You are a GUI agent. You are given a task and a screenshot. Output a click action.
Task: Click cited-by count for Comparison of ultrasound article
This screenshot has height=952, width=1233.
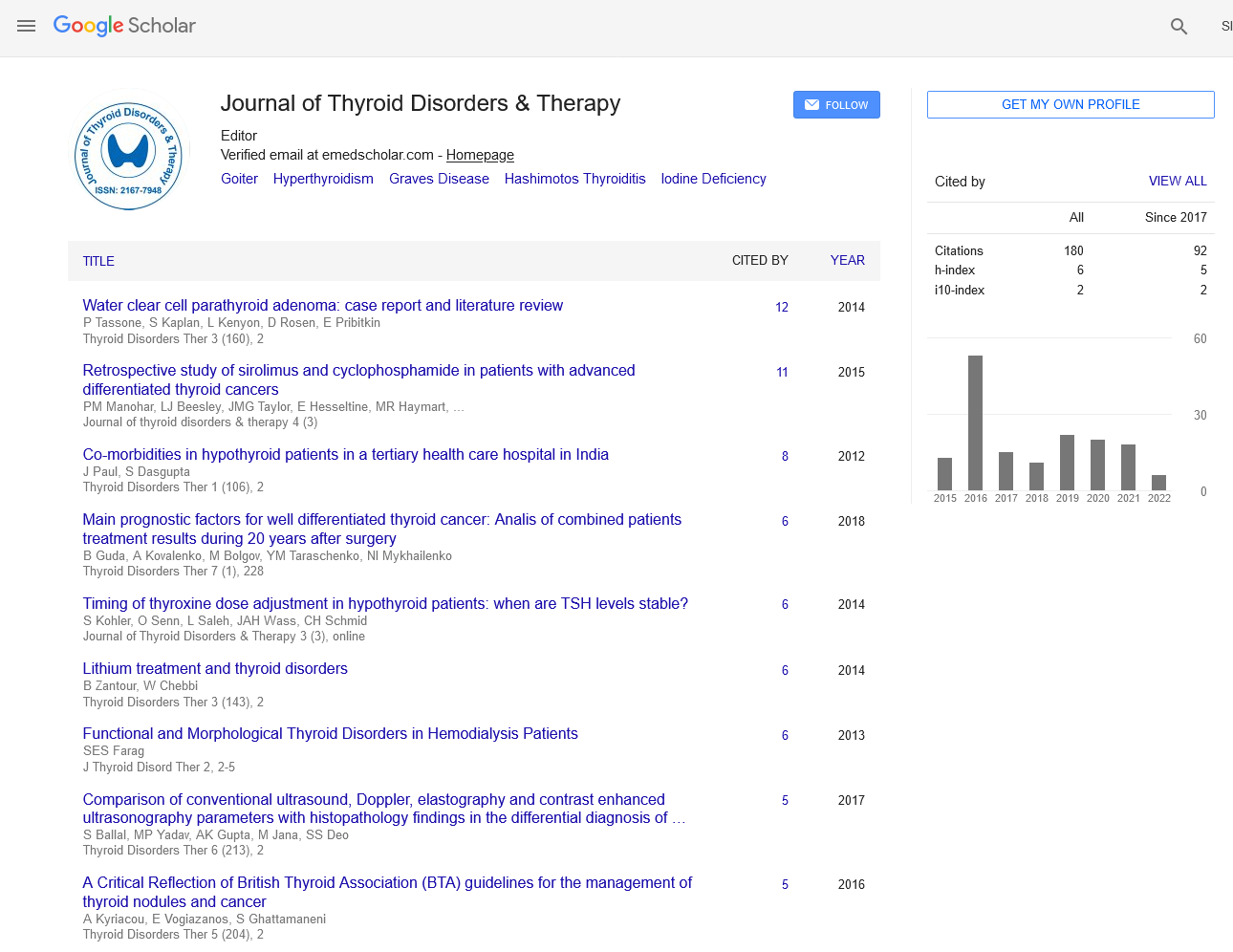point(785,800)
